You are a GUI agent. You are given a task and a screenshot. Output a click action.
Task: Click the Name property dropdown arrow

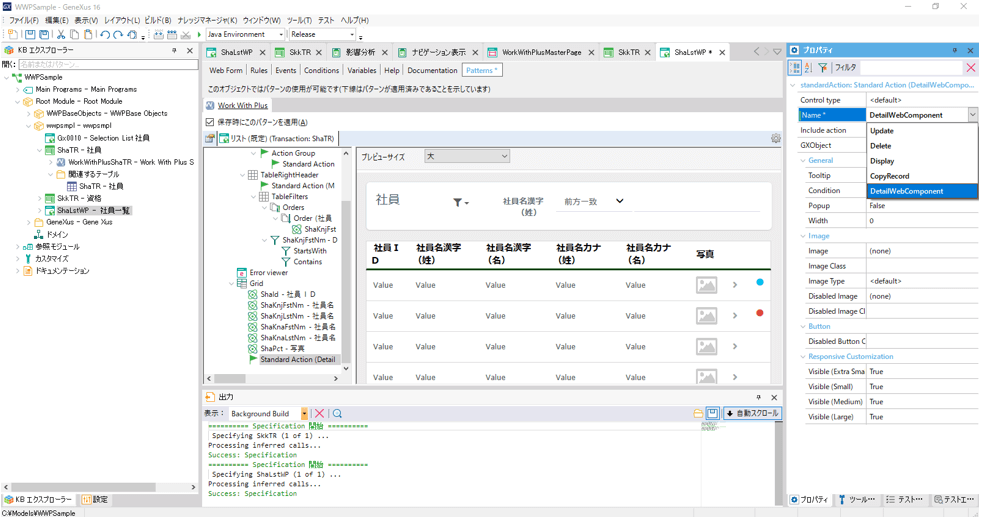[x=972, y=115]
